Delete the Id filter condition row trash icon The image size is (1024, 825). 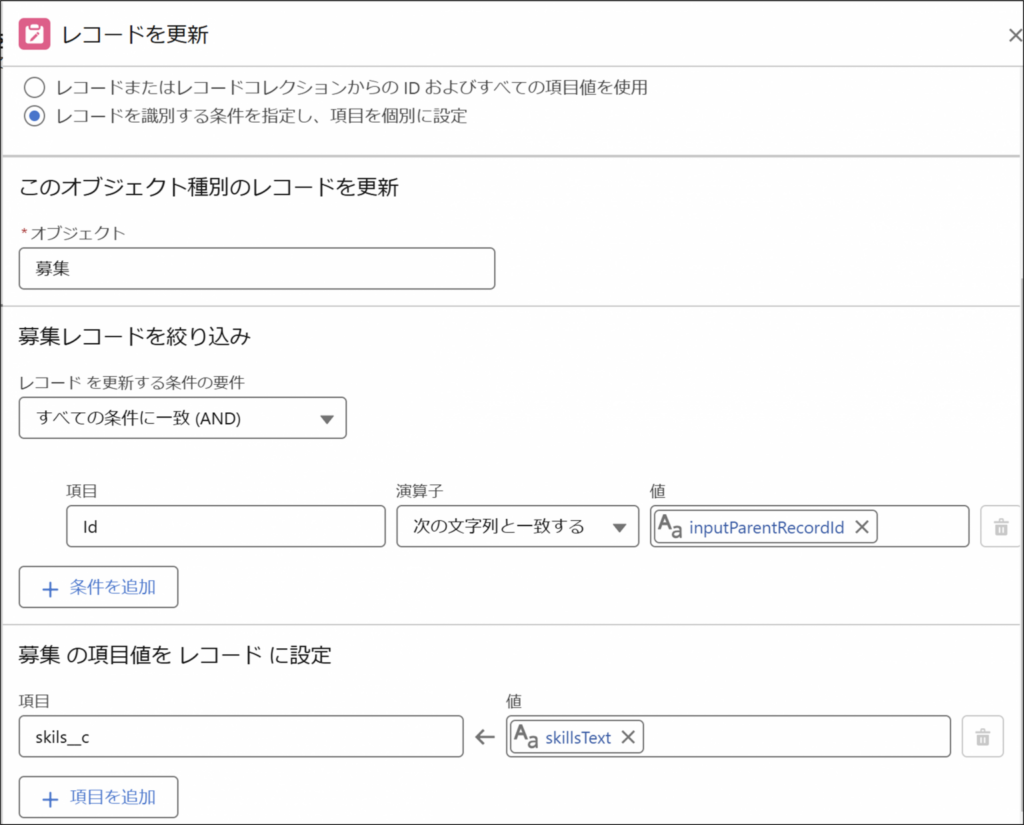1001,526
